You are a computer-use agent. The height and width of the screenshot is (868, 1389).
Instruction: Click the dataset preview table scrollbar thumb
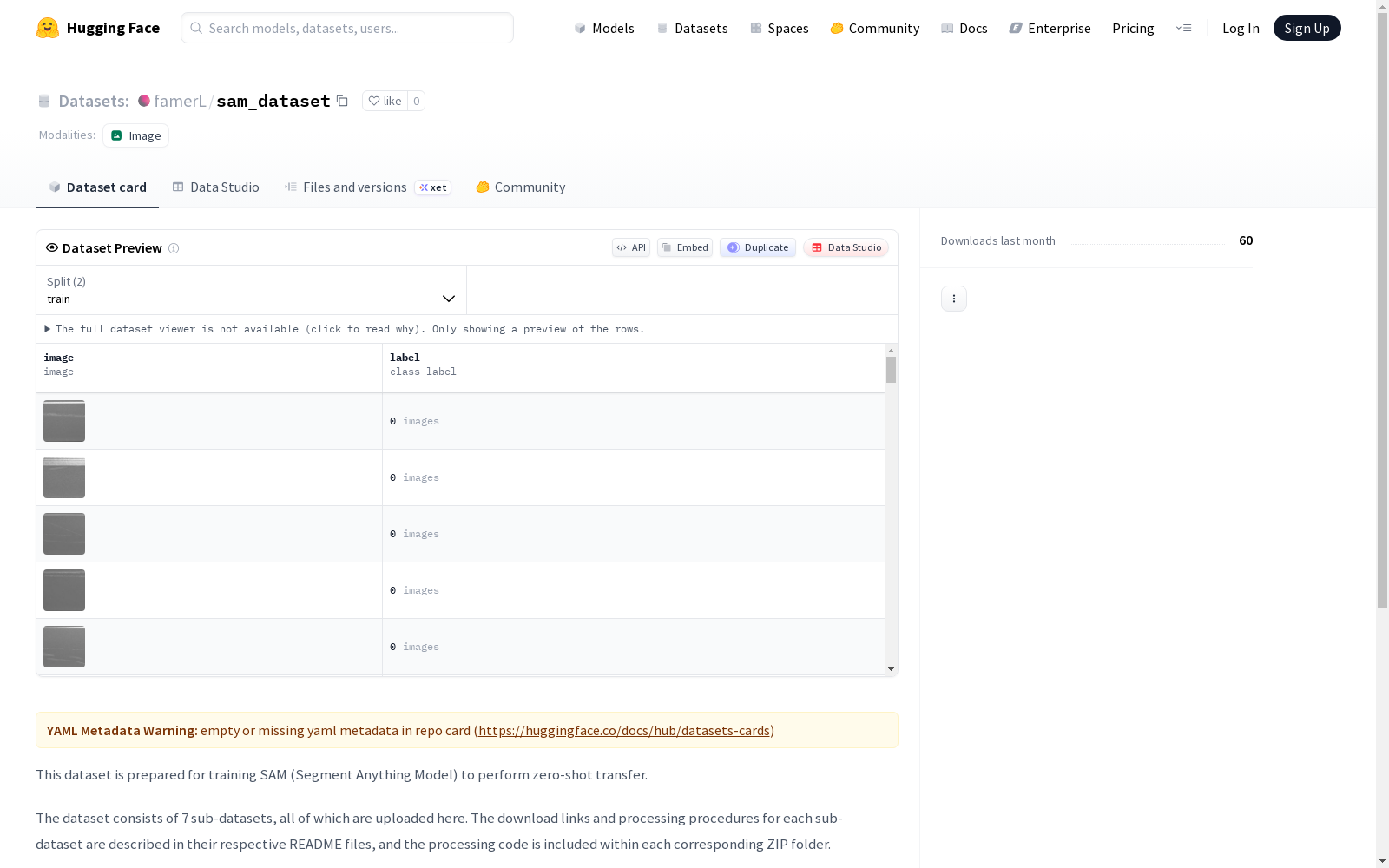point(891,370)
